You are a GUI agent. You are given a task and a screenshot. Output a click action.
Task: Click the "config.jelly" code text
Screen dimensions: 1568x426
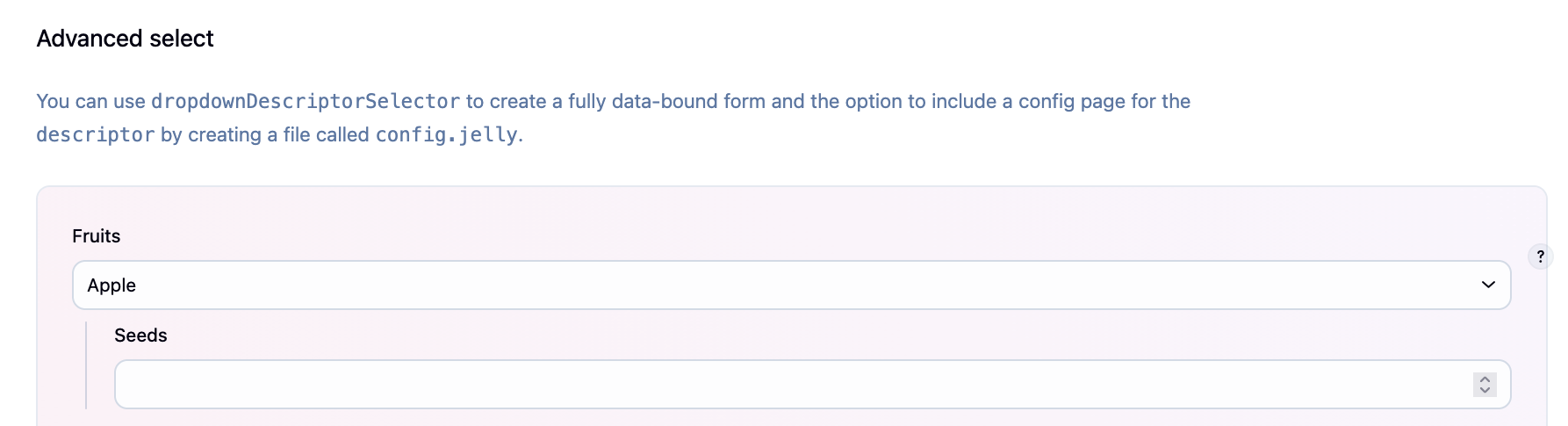pyautogui.click(x=446, y=135)
